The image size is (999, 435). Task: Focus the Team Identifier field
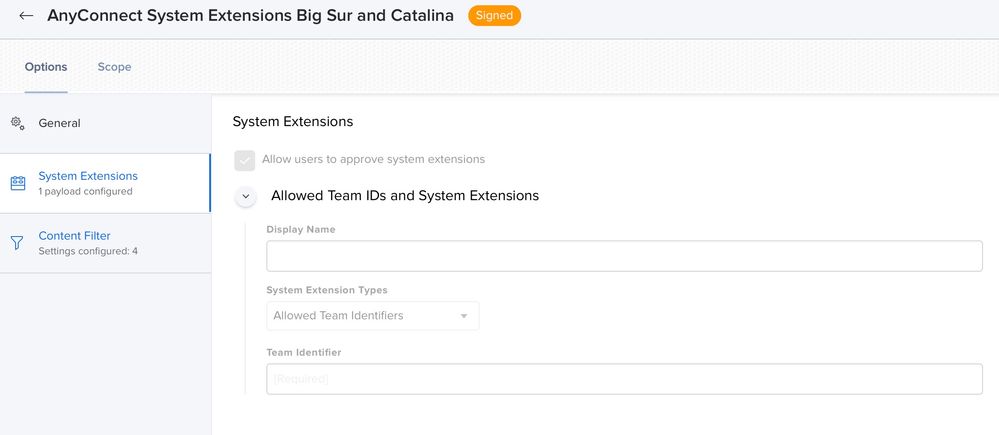click(624, 379)
